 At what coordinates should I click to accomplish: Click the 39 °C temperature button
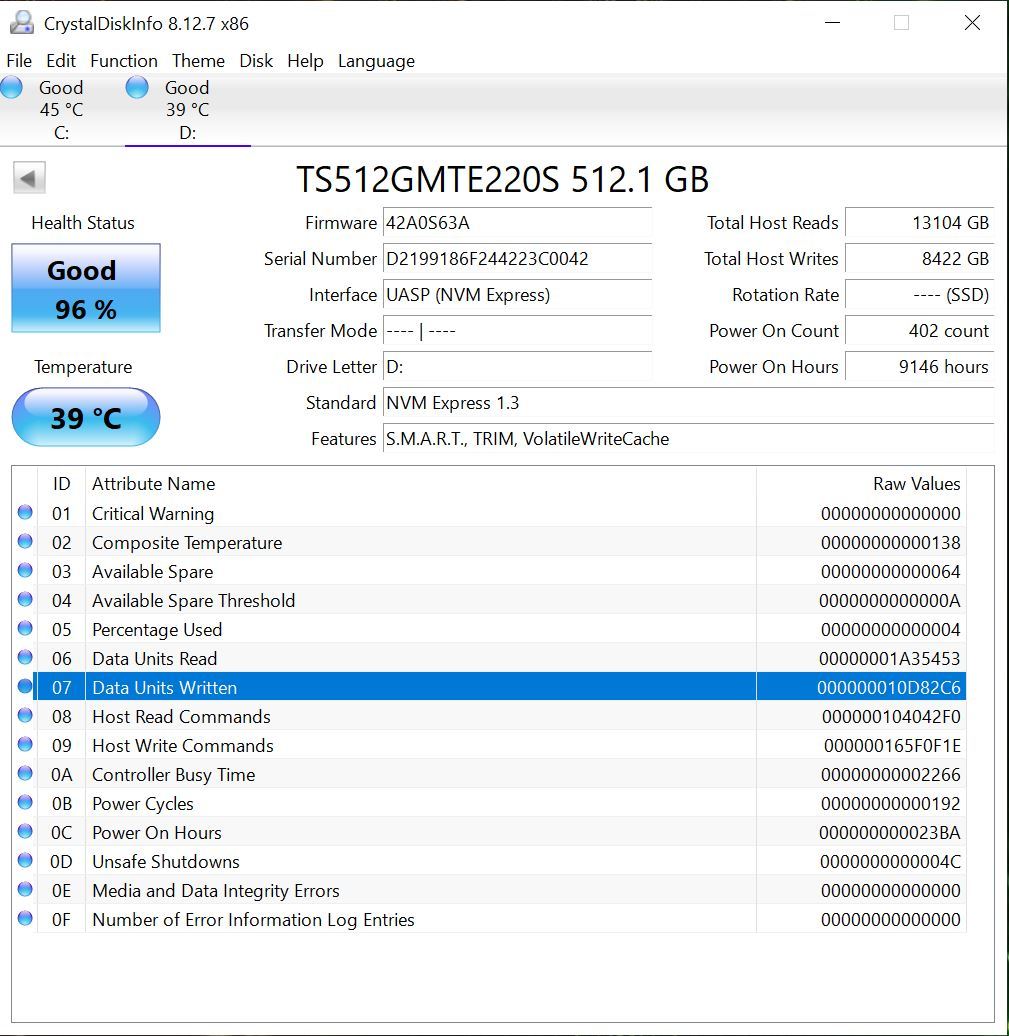(x=86, y=418)
